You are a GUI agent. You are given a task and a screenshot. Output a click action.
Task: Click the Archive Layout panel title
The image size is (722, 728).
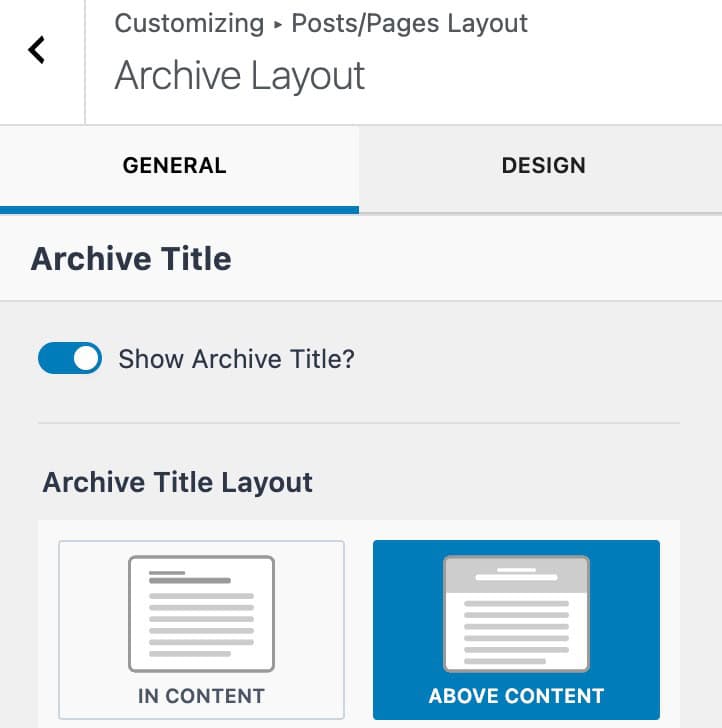click(240, 76)
